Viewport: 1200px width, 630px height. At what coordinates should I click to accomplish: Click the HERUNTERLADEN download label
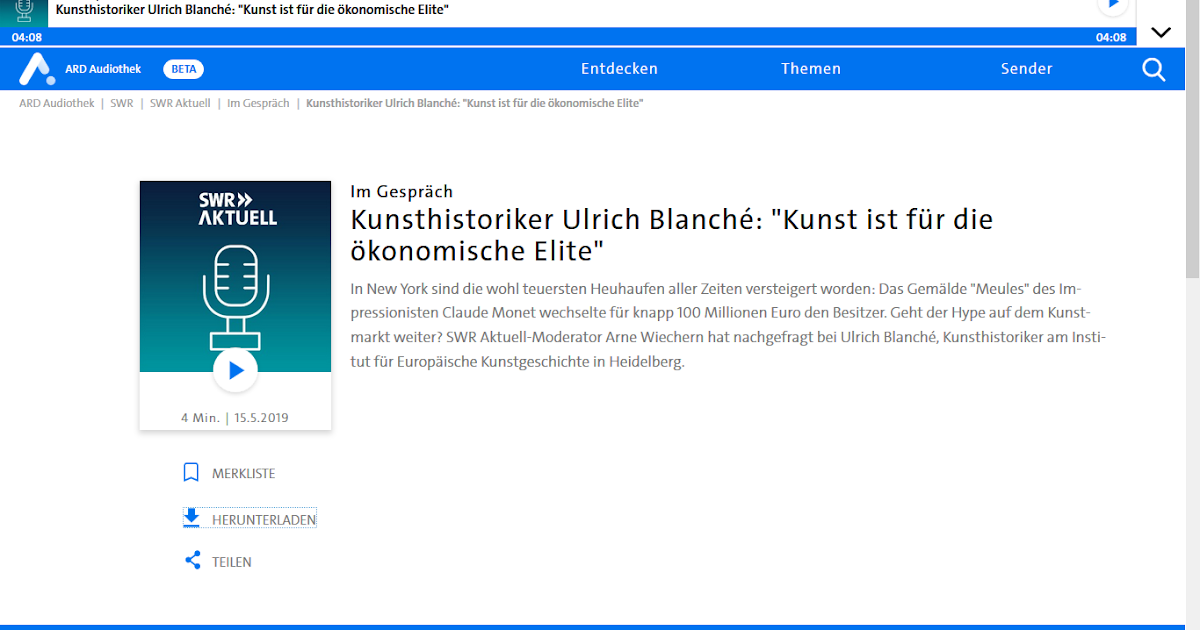264,520
